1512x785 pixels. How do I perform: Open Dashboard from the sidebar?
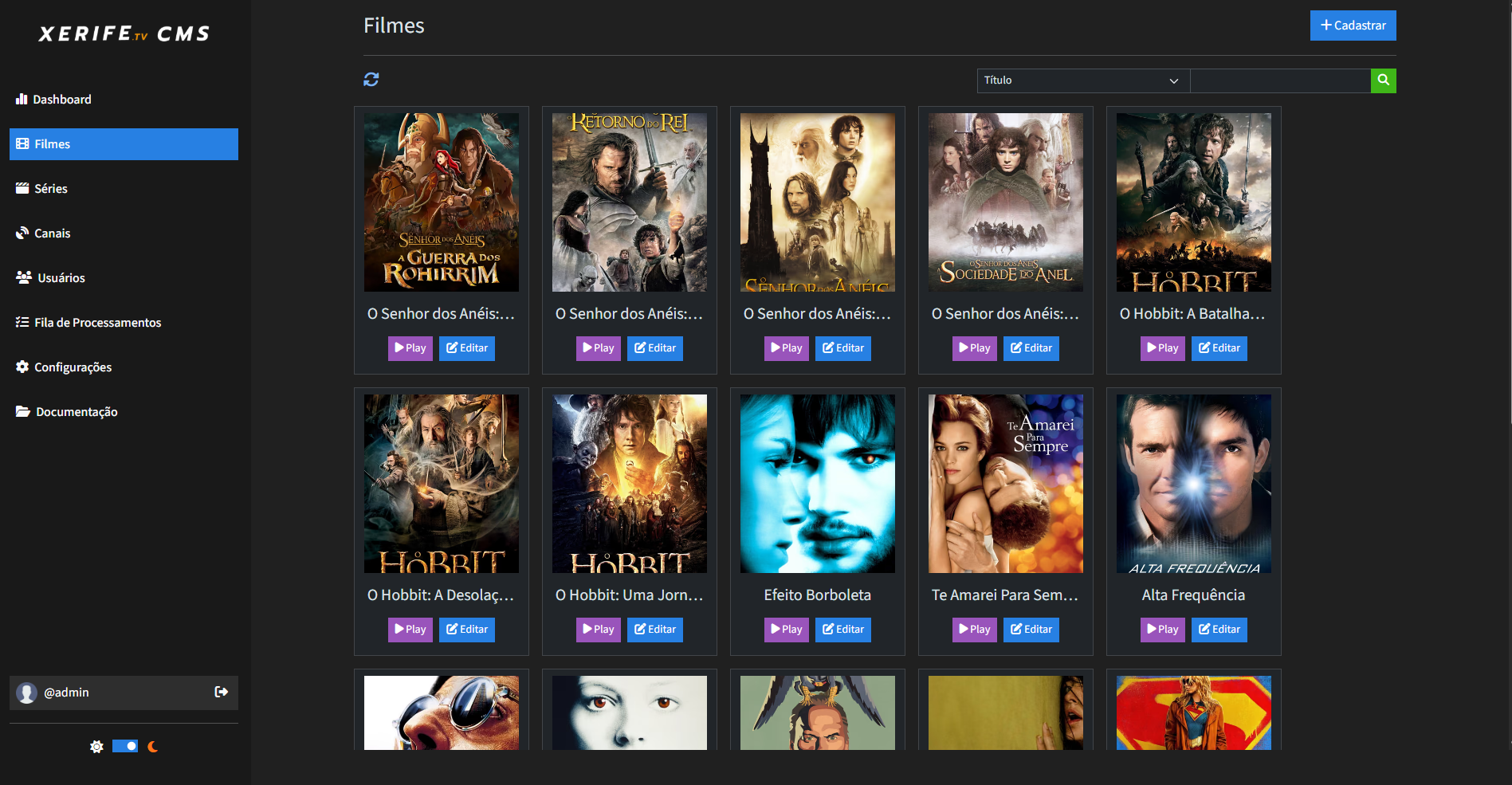tap(124, 100)
